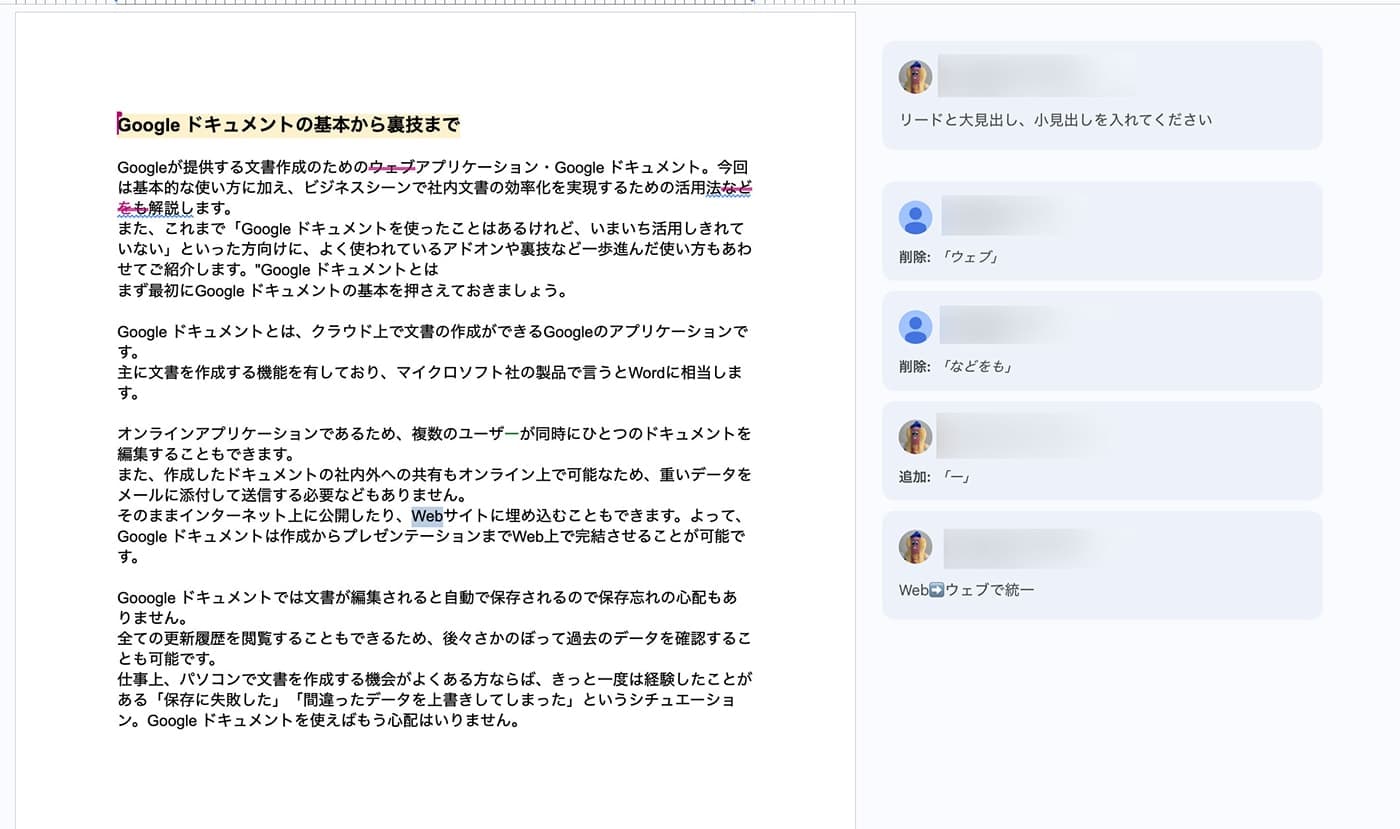Image resolution: width=1400 pixels, height=829 pixels.
Task: Click the green inserted 'ー' in 'ユーザー'
Action: [x=512, y=434]
